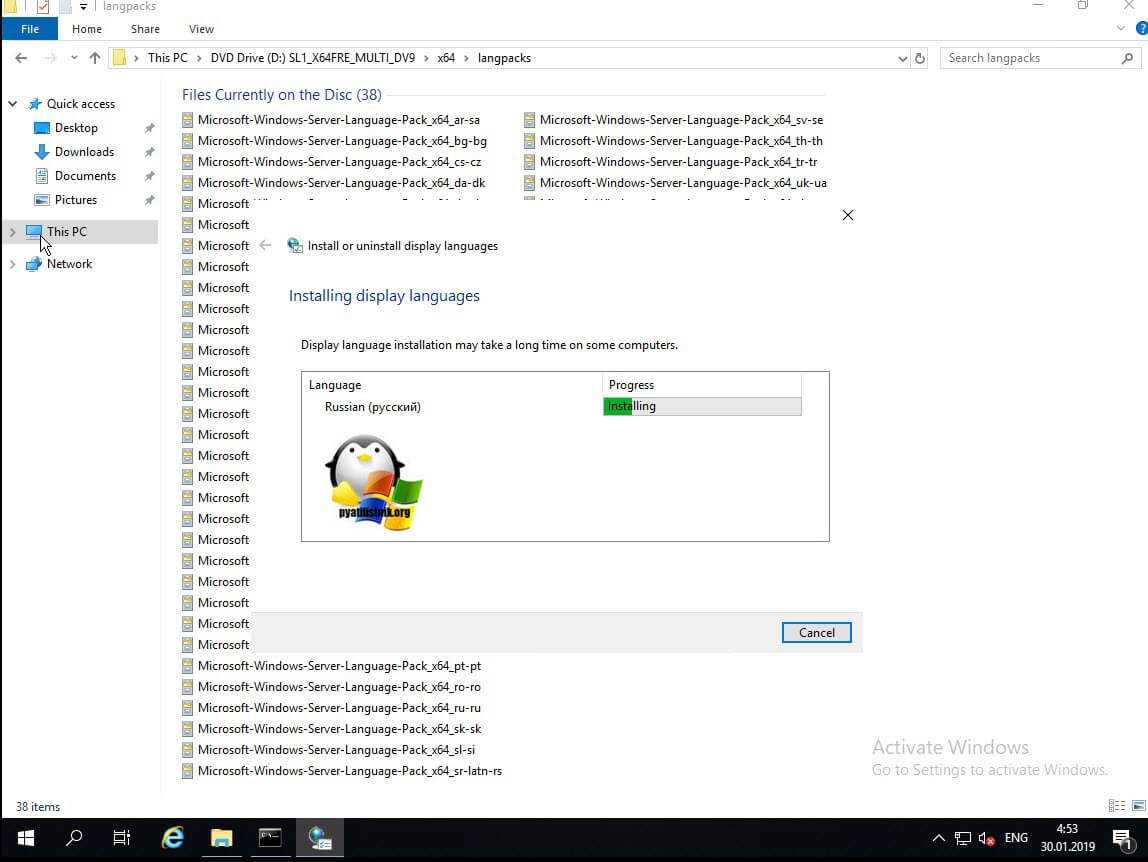Image resolution: width=1148 pixels, height=862 pixels.
Task: Click the x64 breadcrumb in address bar
Action: point(446,58)
